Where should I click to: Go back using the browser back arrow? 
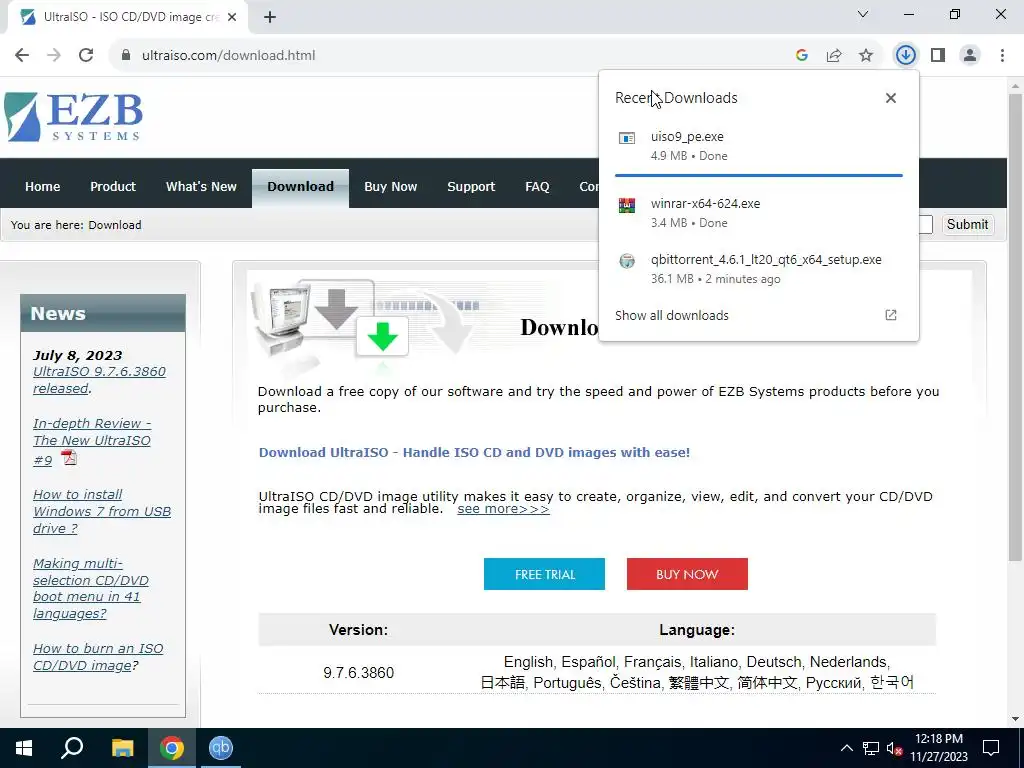click(22, 56)
